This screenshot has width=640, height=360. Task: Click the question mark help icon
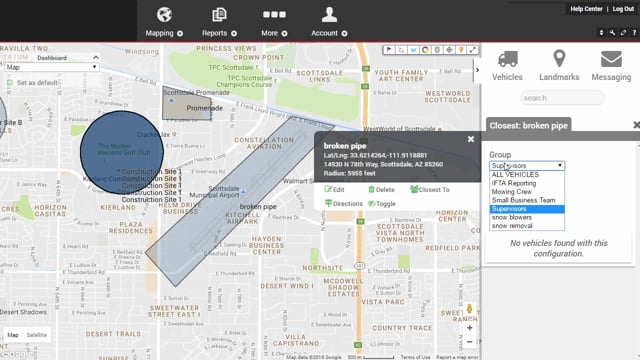click(634, 33)
